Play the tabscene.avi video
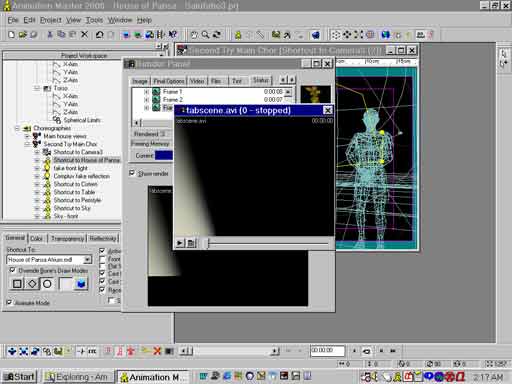Viewport: 512px width, 384px height. pyautogui.click(x=180, y=243)
